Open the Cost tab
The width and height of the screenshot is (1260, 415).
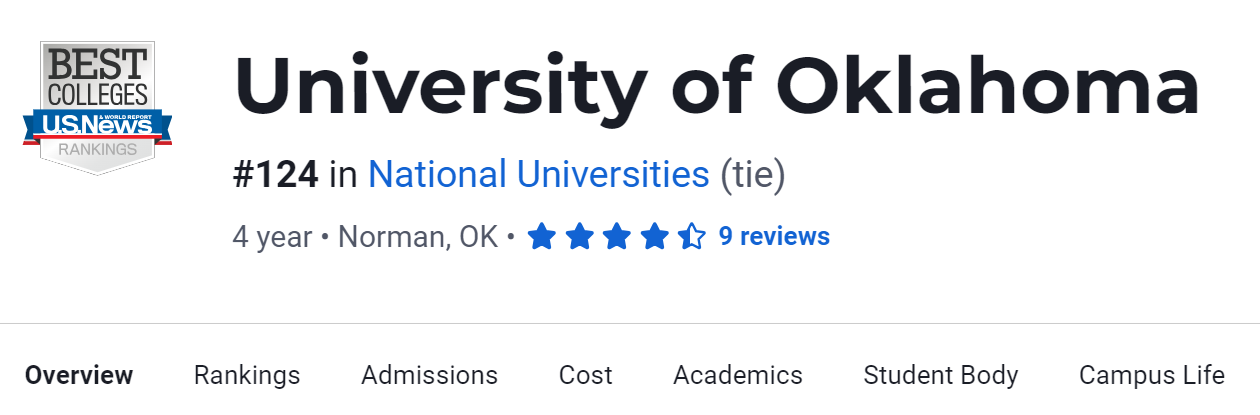pyautogui.click(x=585, y=375)
